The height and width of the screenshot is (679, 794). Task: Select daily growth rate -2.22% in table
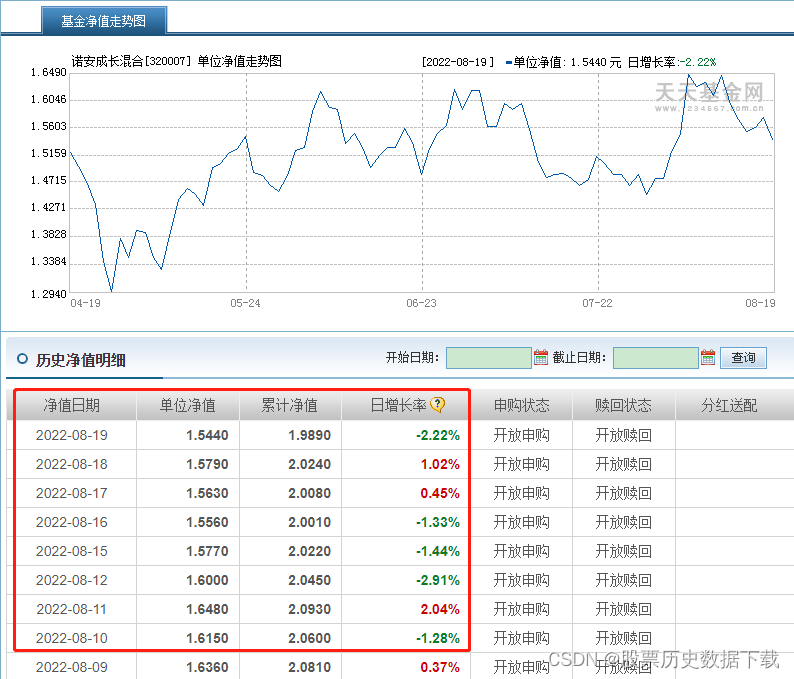click(x=438, y=435)
